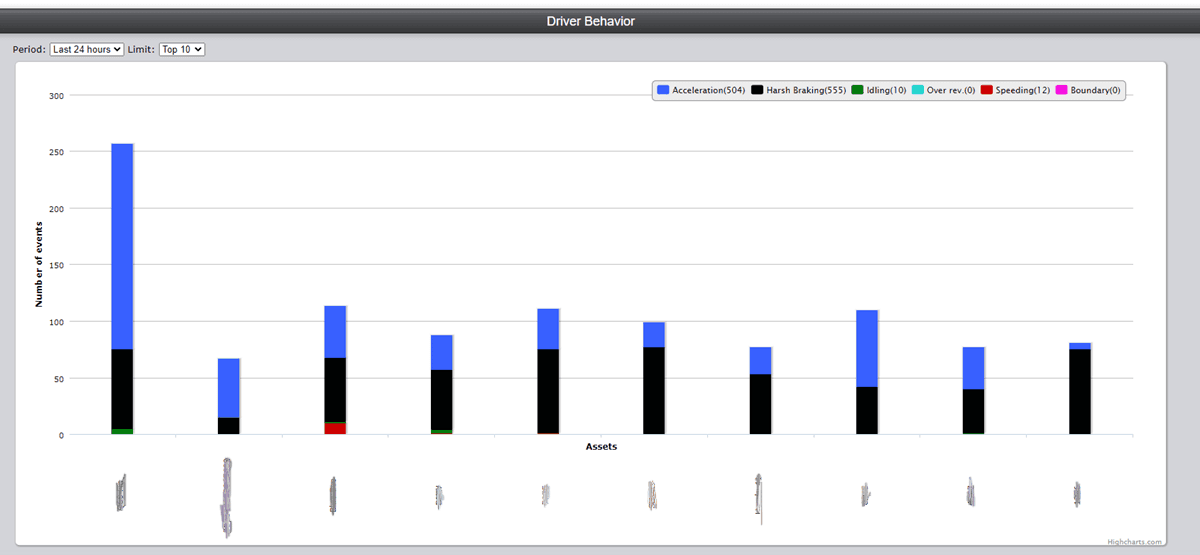This screenshot has height=555, width=1200.
Task: Click the green Idling segment on fourth bar
Action: pos(441,431)
